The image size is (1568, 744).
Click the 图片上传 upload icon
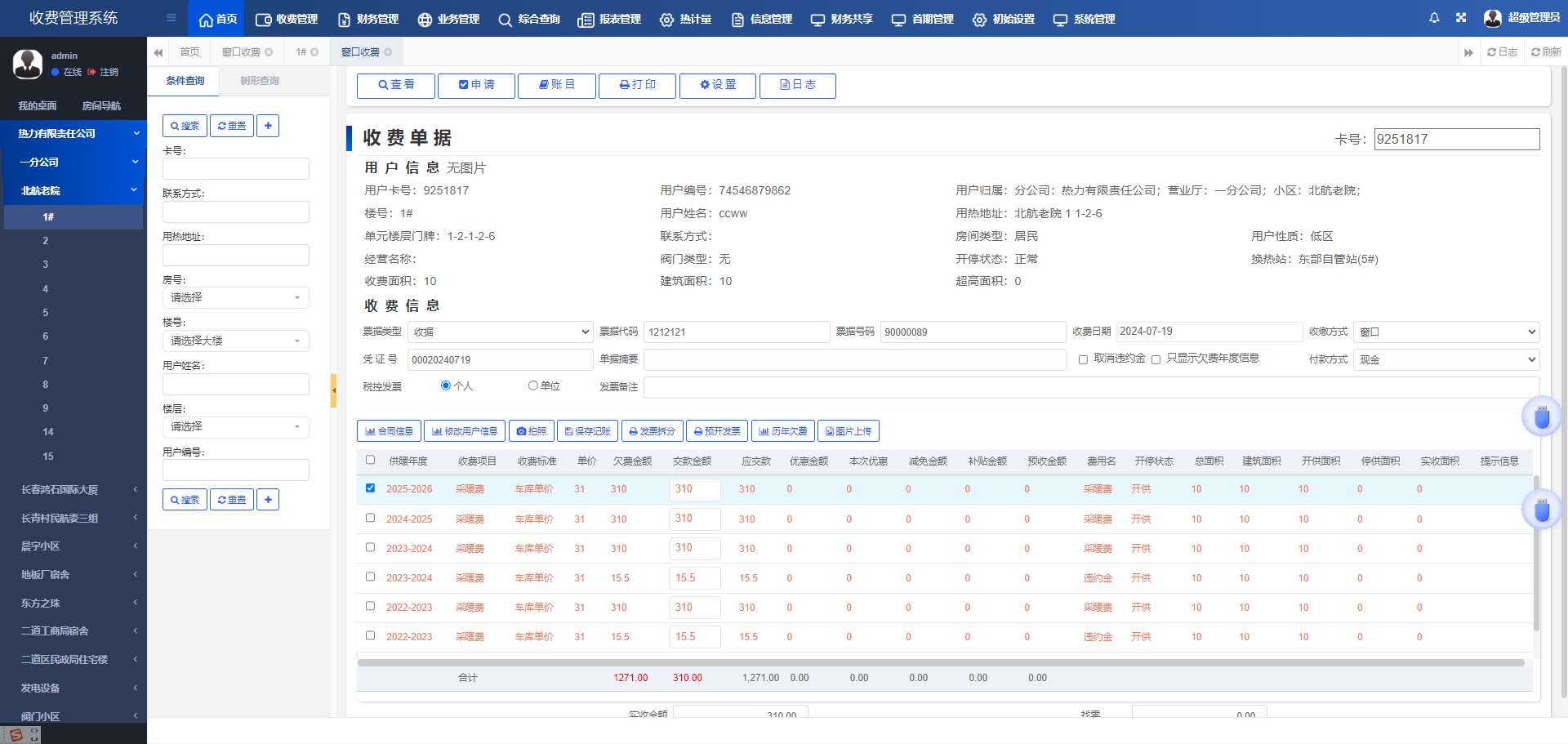click(830, 430)
